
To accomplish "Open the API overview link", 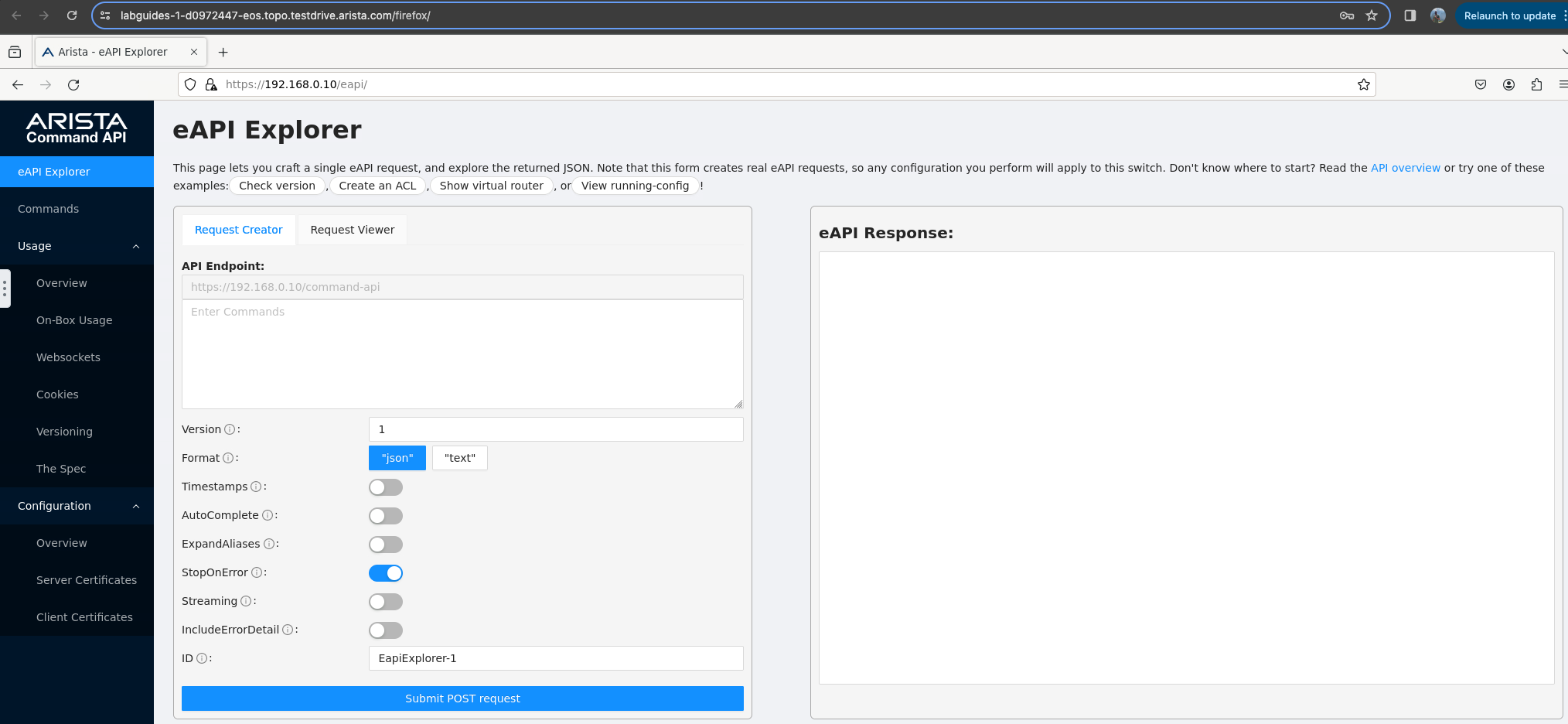I will 1405,168.
